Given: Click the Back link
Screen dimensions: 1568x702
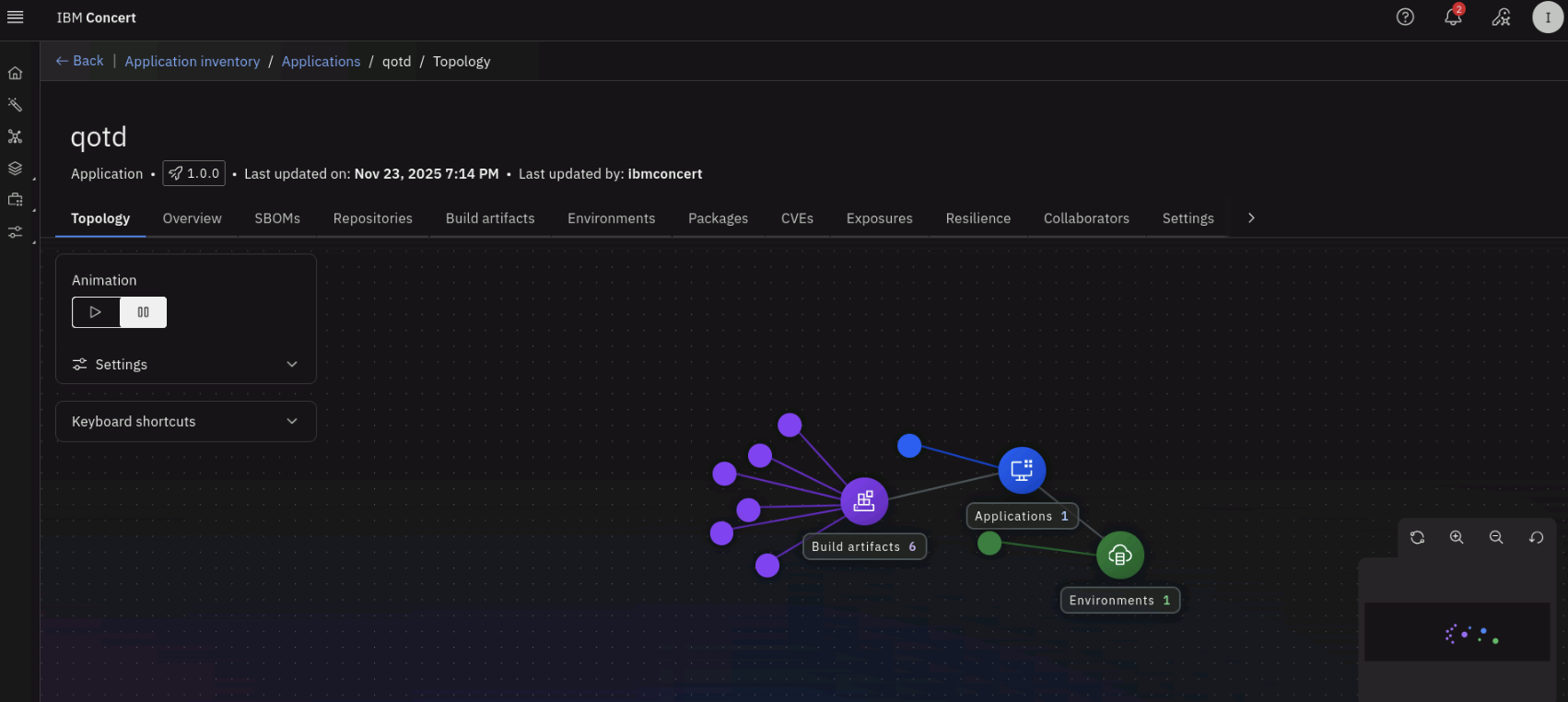Looking at the screenshot, I should pyautogui.click(x=80, y=61).
